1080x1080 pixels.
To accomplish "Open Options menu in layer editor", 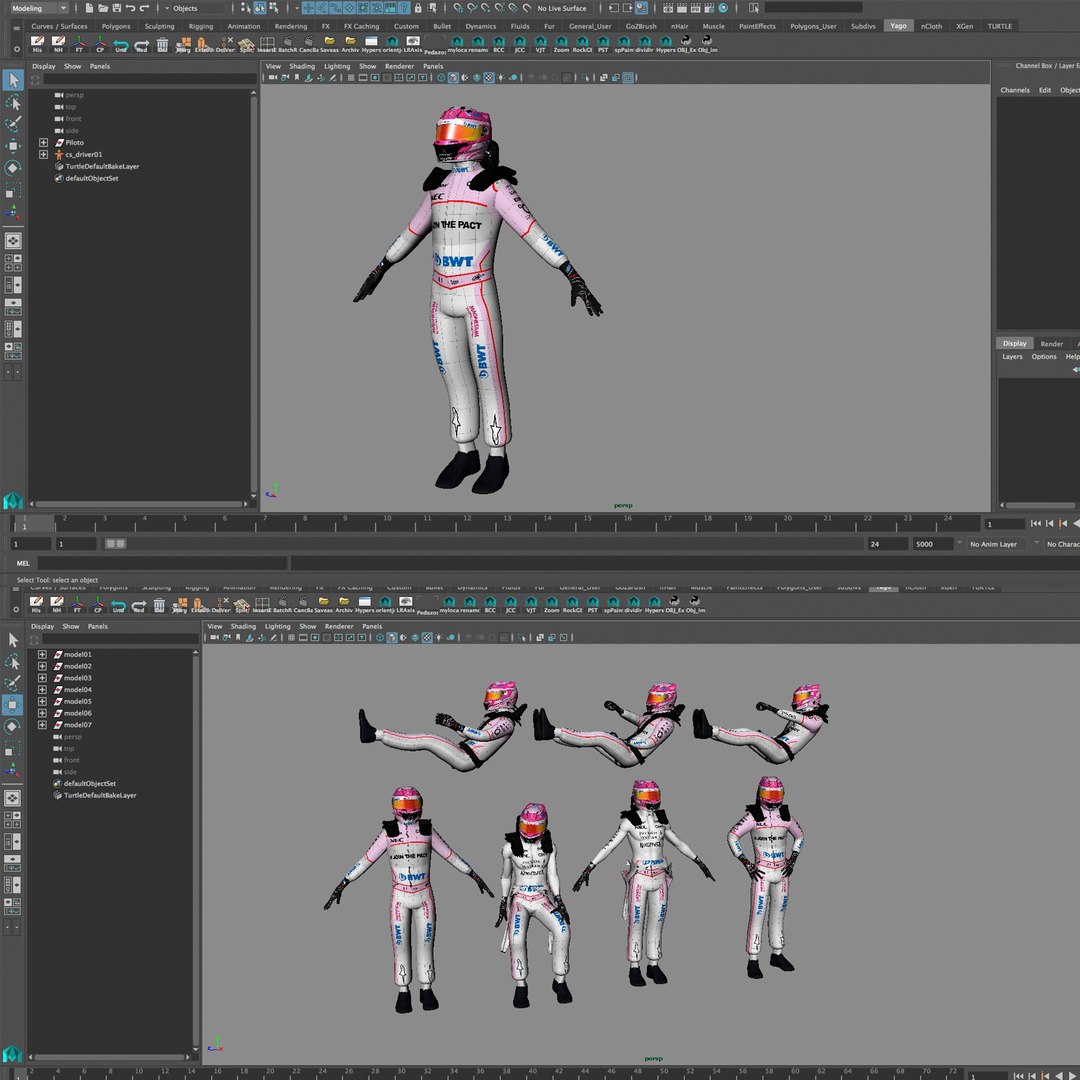I will point(1043,357).
